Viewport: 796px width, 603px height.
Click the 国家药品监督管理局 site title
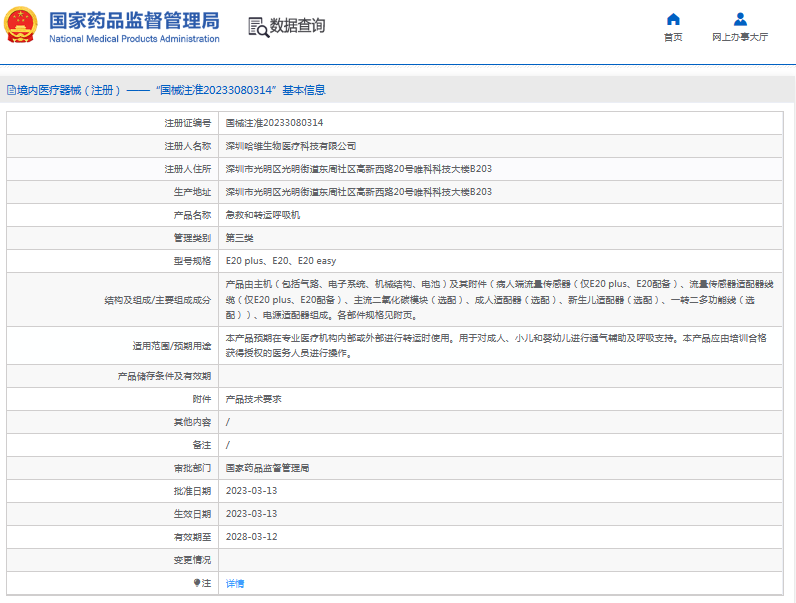(x=133, y=19)
